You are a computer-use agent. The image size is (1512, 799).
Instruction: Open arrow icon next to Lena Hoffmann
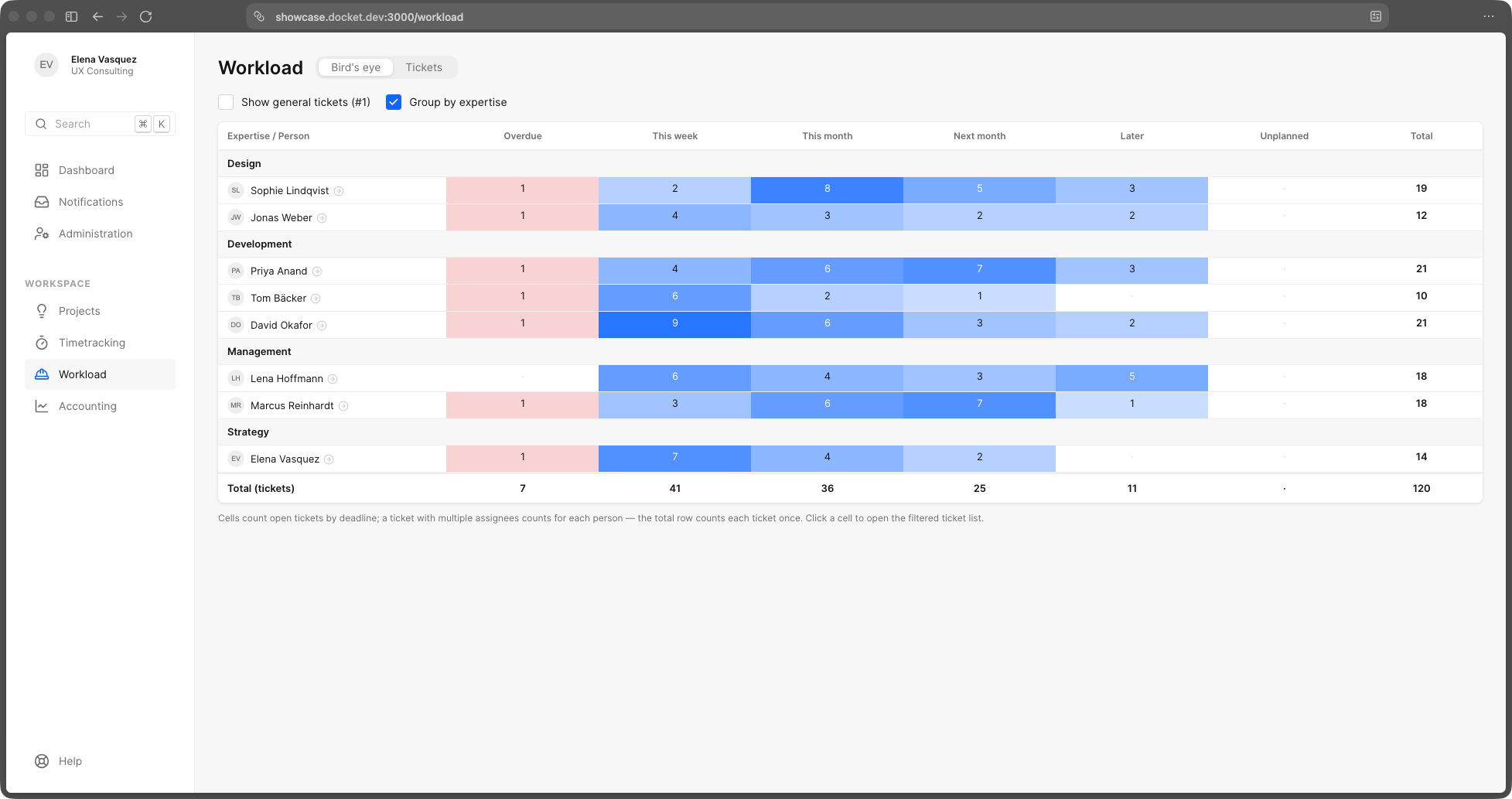tap(333, 379)
